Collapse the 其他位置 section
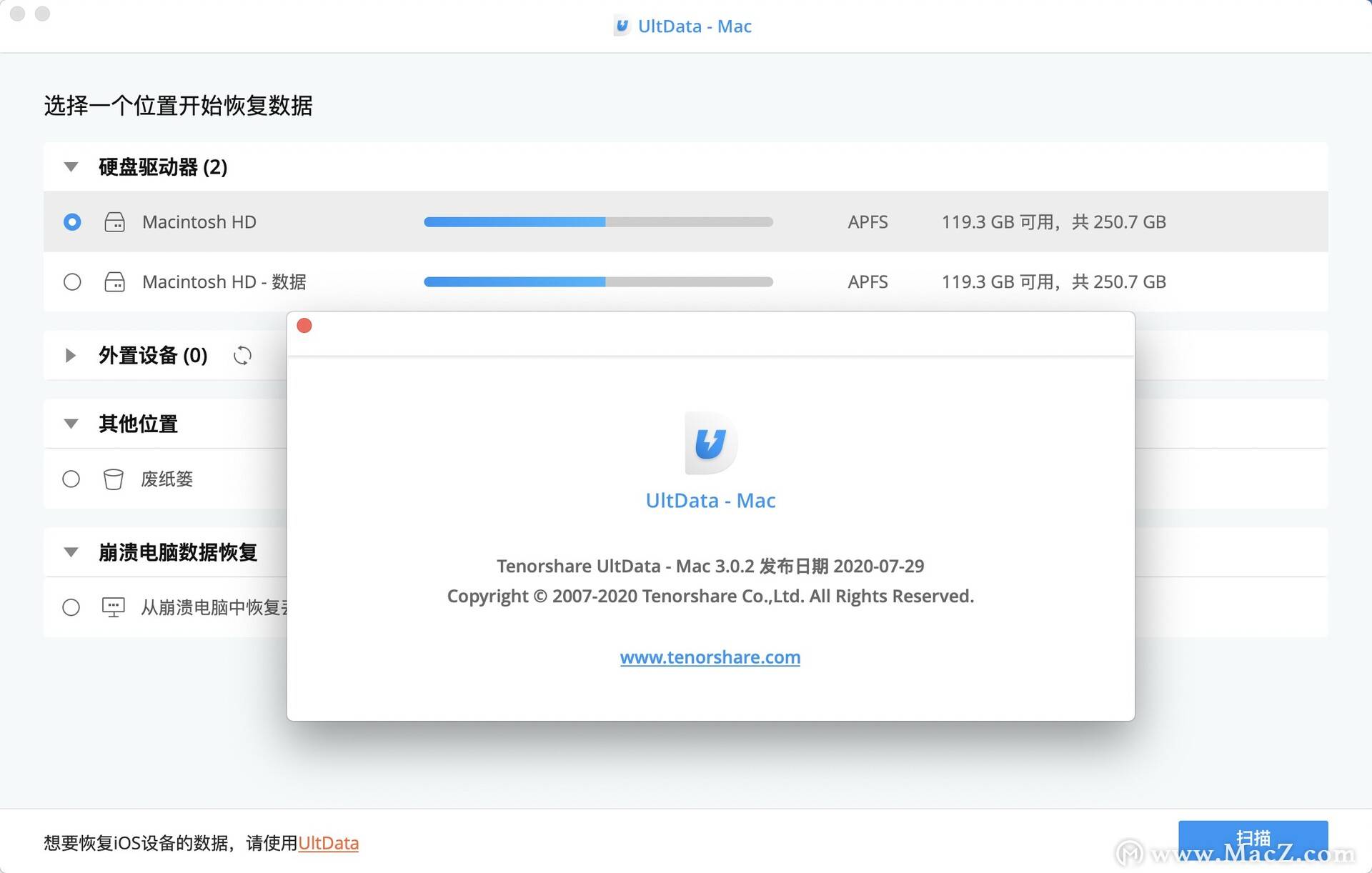Viewport: 1372px width, 873px height. [x=70, y=423]
